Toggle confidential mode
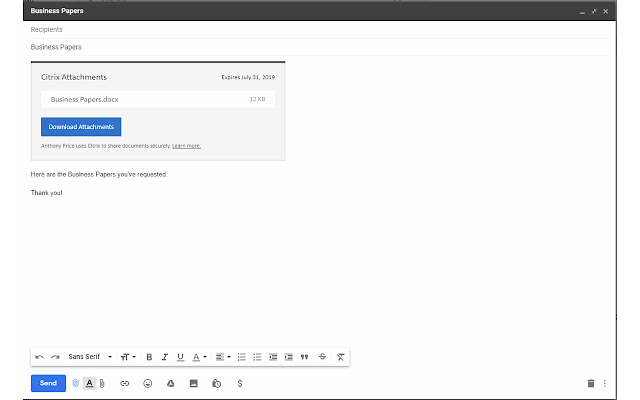 tap(217, 383)
